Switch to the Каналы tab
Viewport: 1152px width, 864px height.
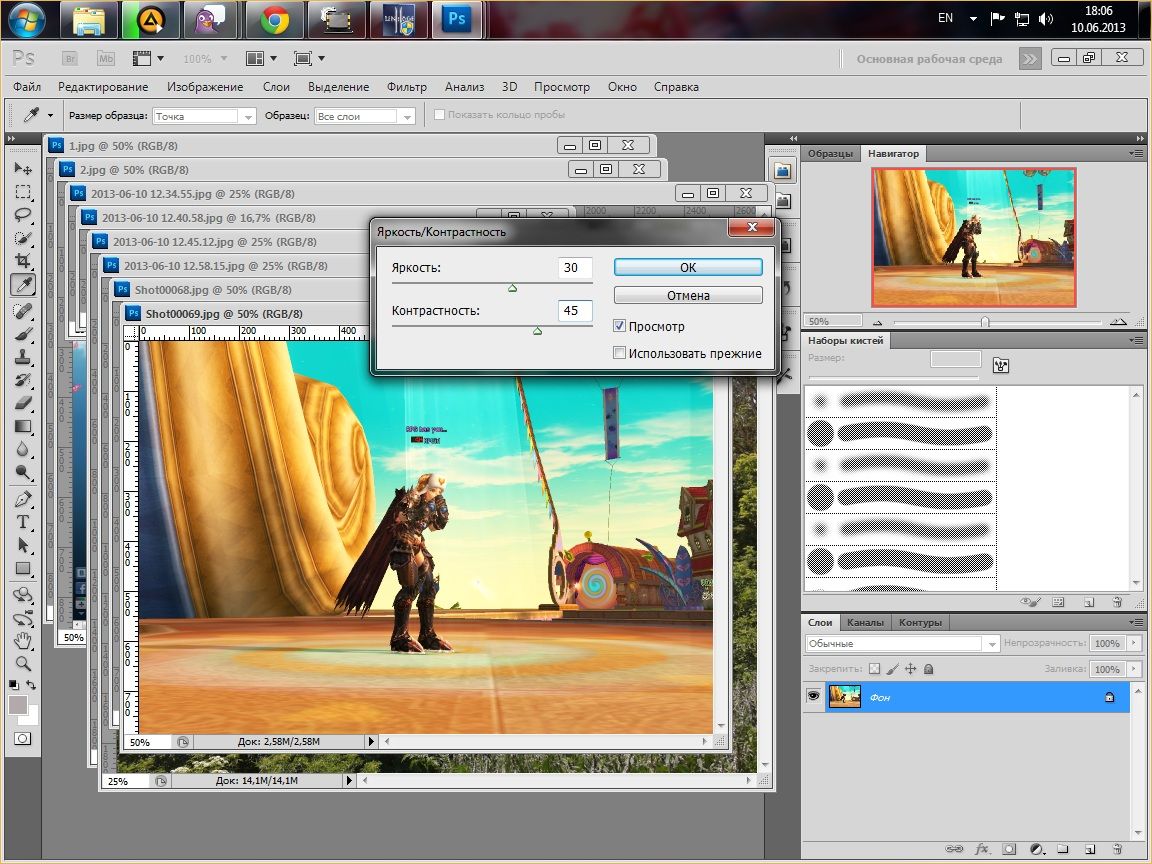[865, 622]
